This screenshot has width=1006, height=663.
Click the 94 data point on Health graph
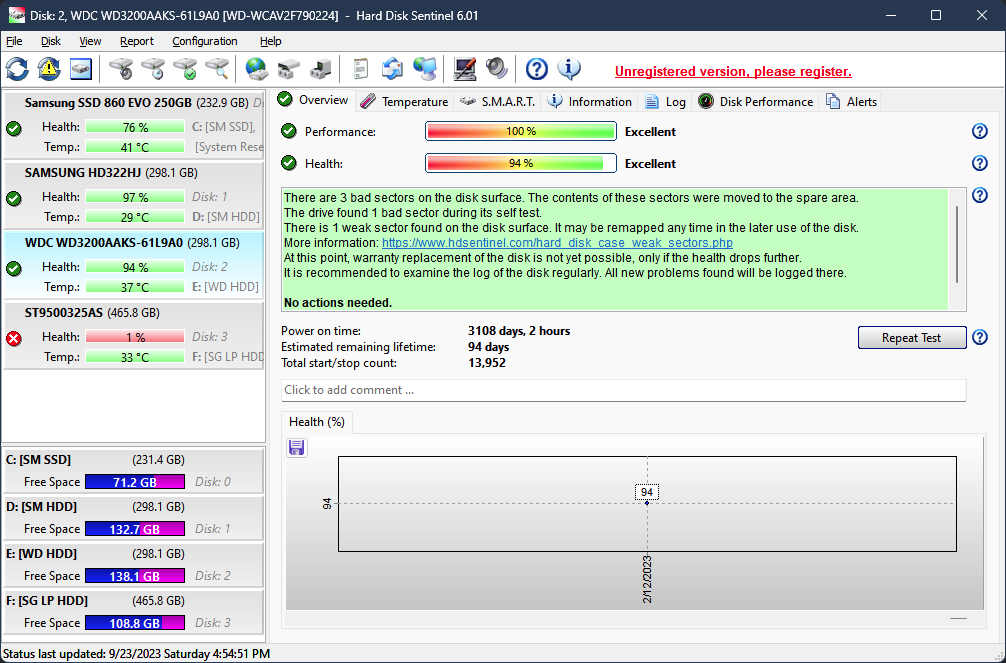click(647, 503)
